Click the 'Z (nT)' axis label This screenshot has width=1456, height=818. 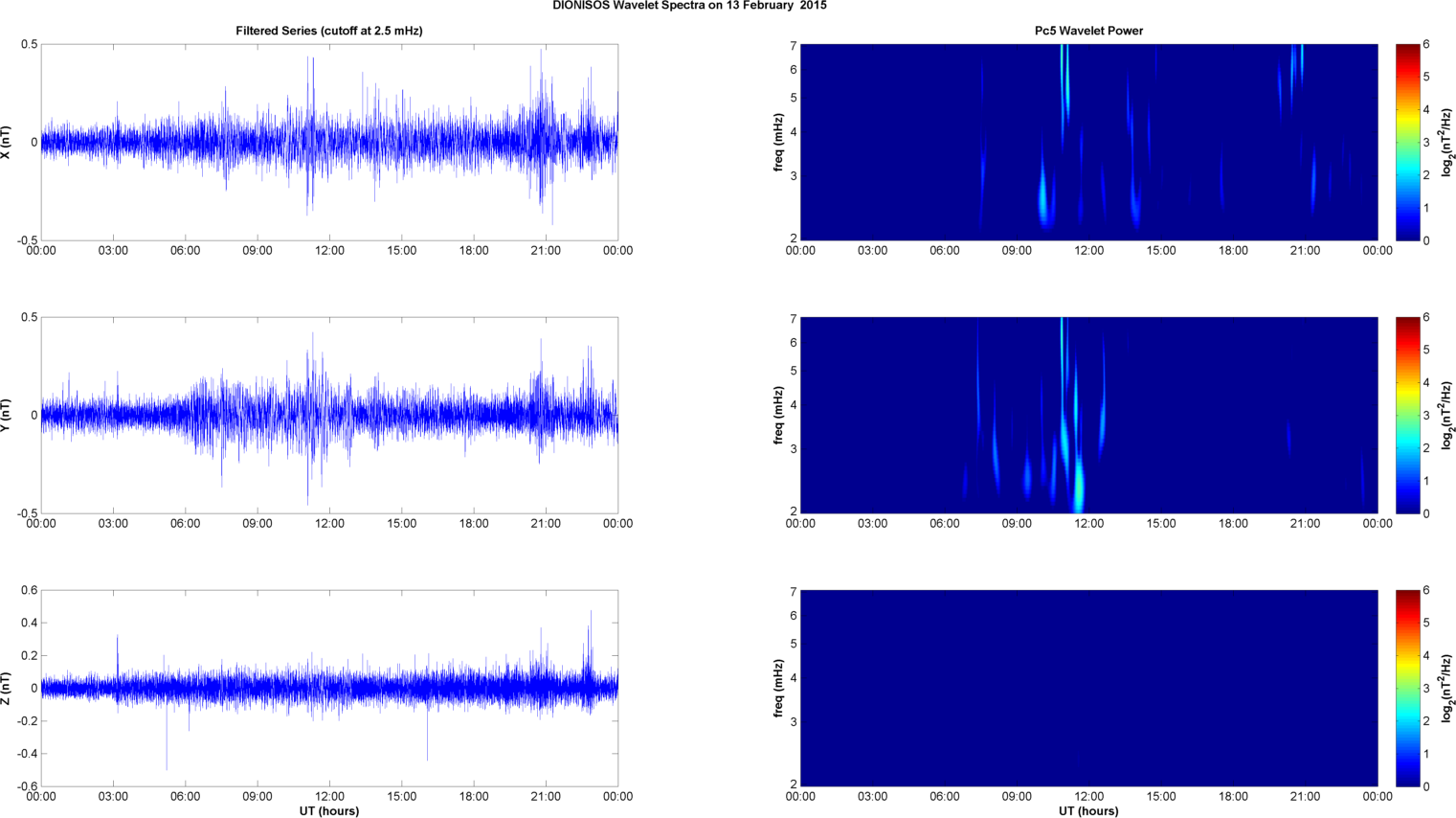pos(7,689)
